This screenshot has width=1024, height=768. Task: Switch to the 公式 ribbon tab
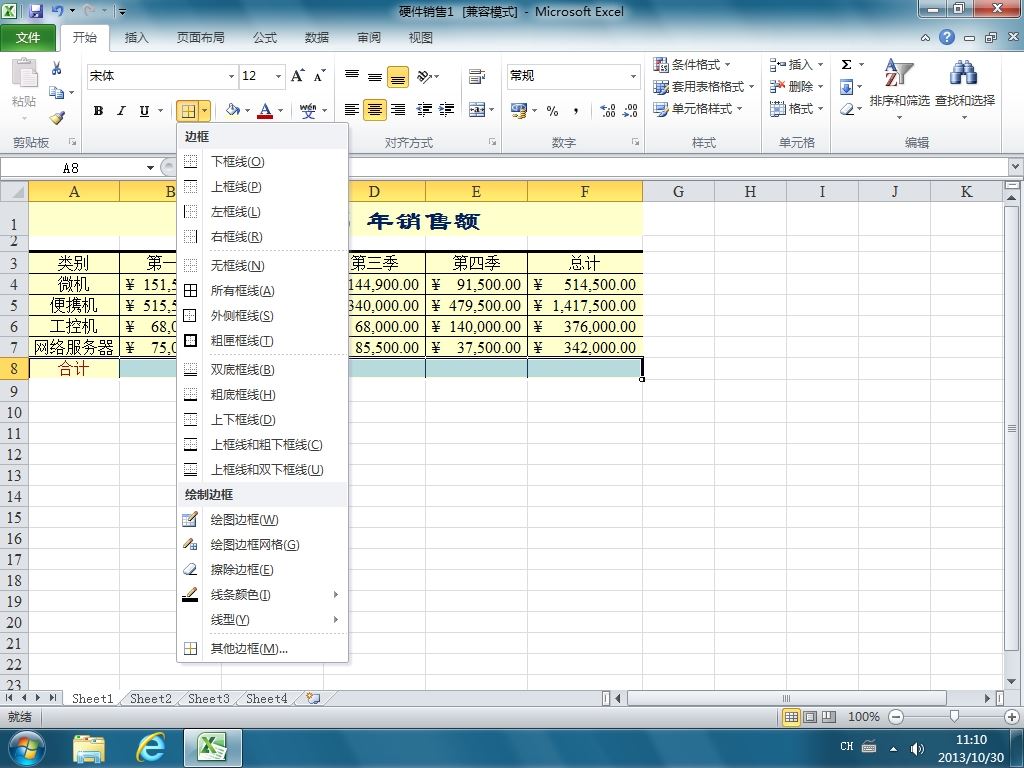pyautogui.click(x=264, y=37)
